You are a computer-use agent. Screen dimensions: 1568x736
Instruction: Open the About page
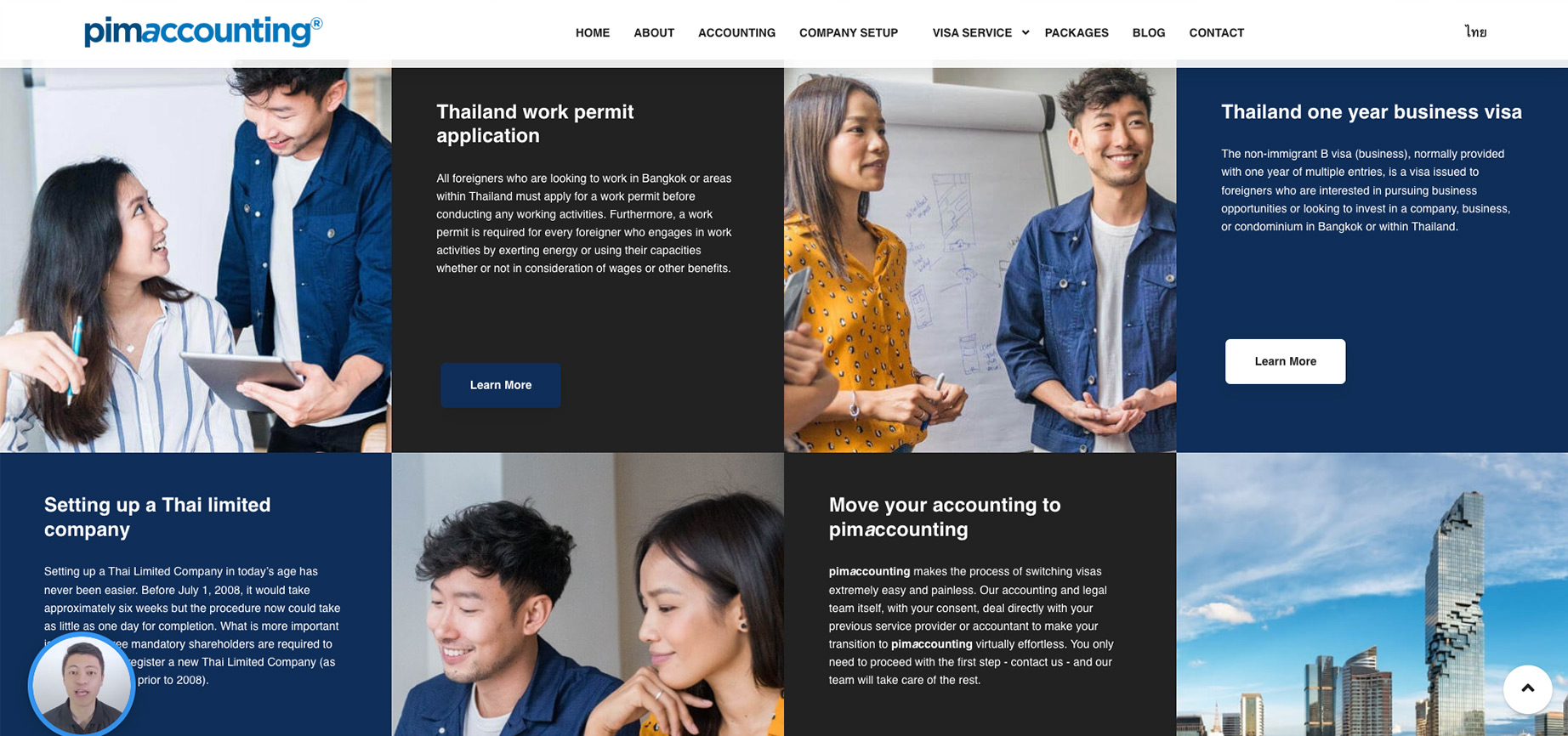tap(654, 33)
